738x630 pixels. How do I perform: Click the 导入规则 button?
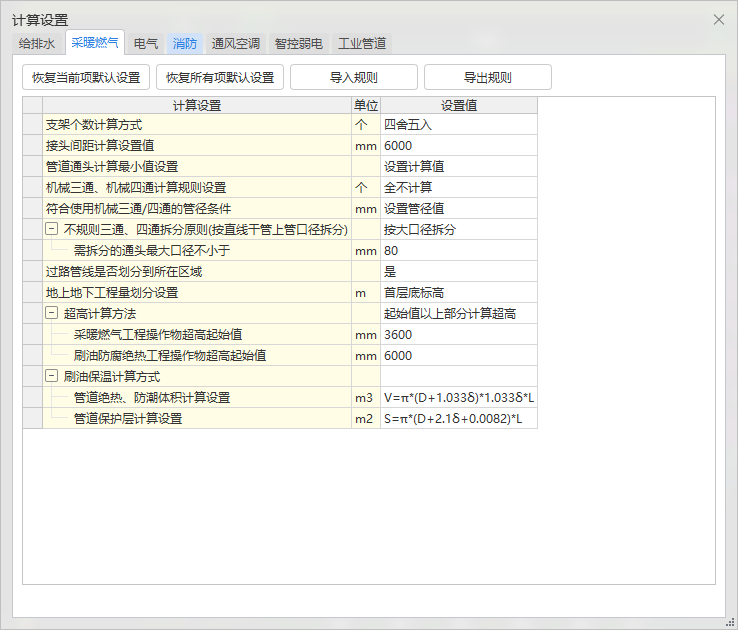coord(353,77)
